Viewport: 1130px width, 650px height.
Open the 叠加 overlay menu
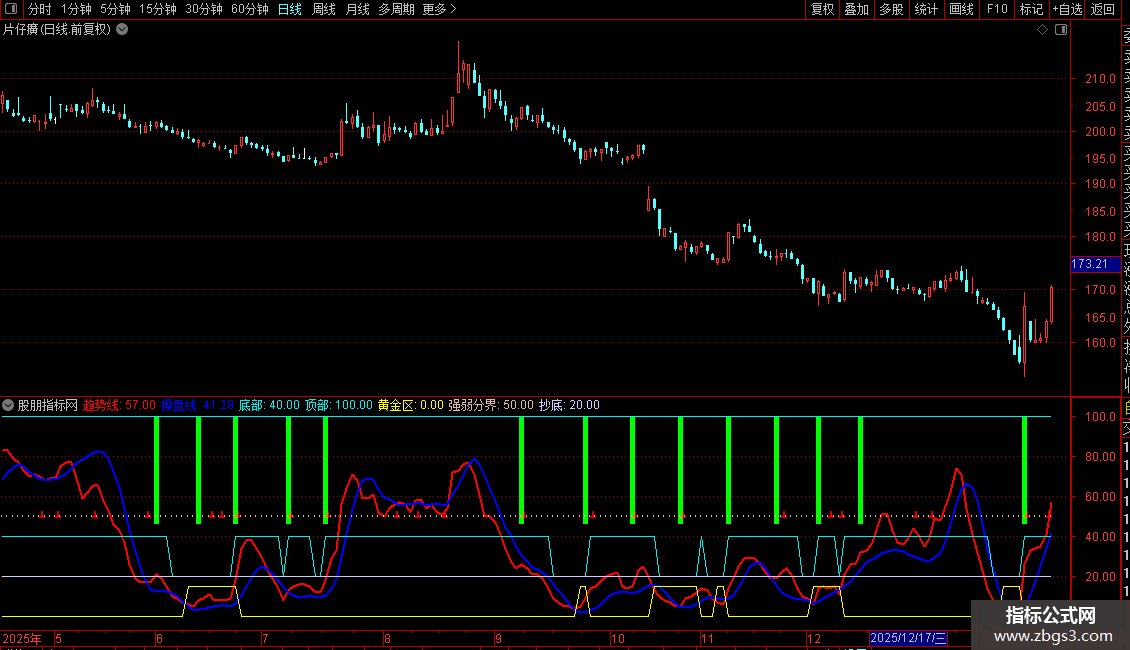coord(857,9)
